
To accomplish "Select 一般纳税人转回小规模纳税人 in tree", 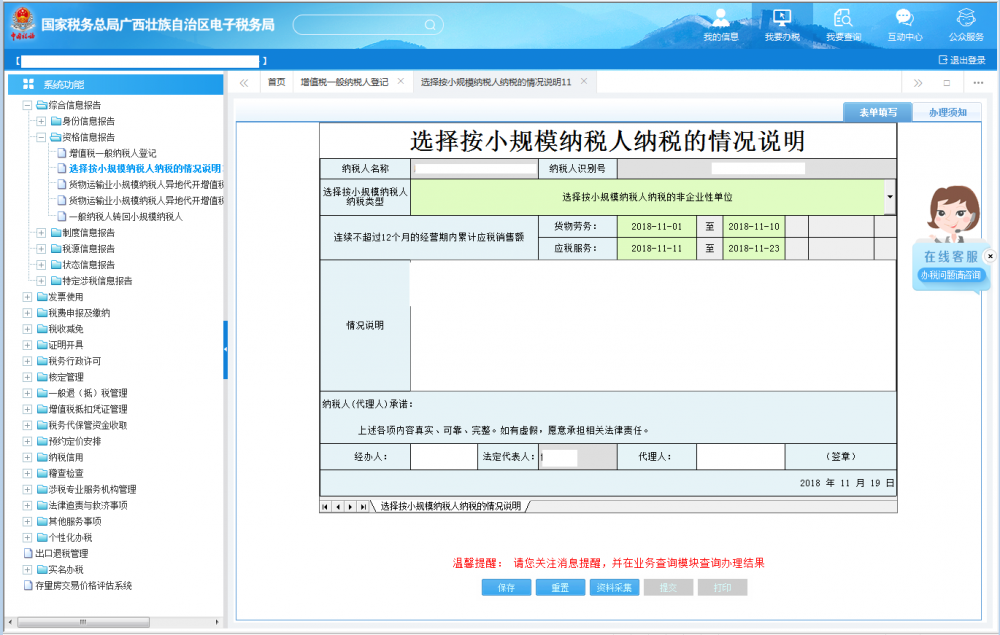I will tap(126, 217).
